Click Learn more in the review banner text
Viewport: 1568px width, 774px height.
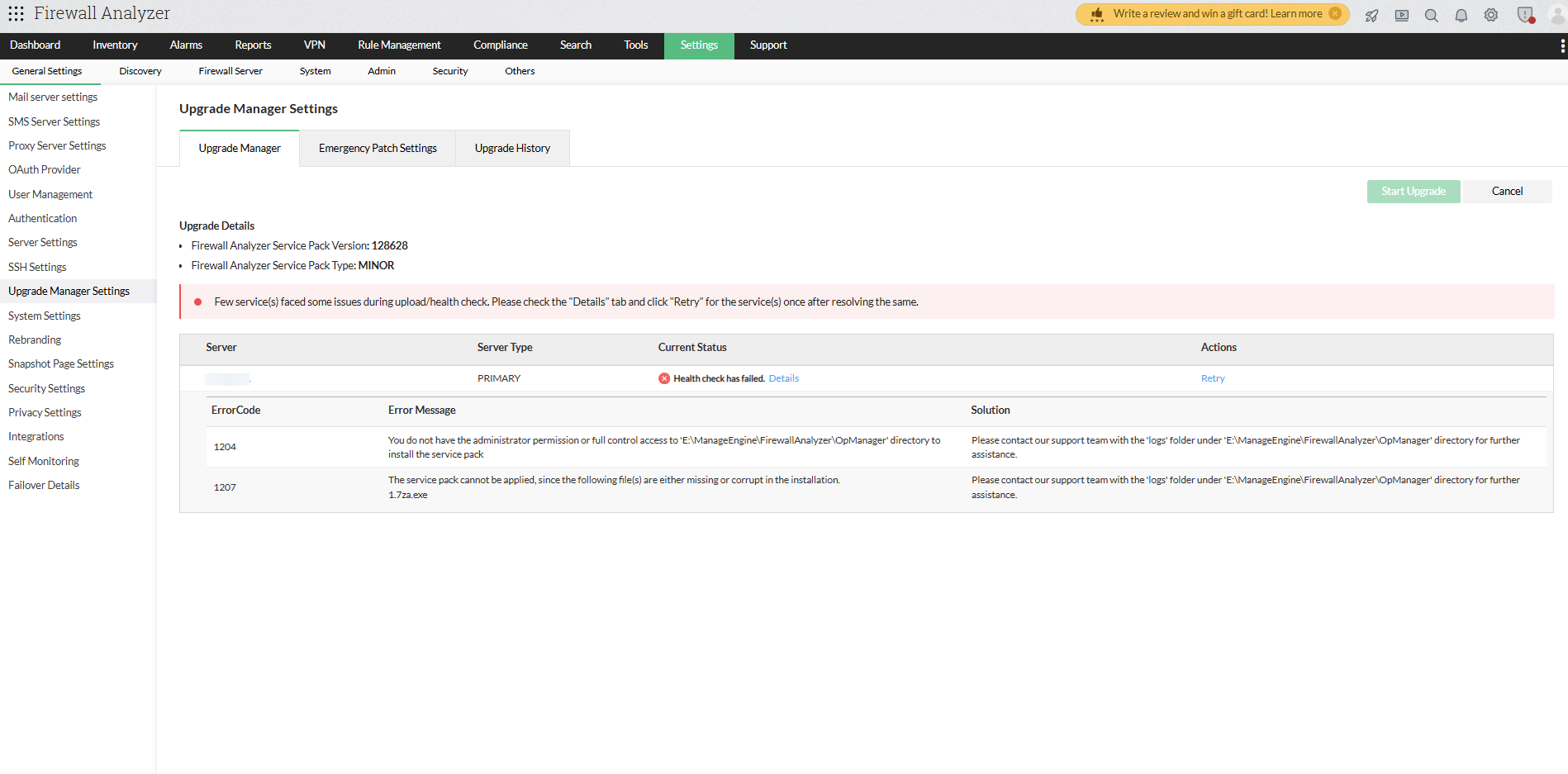1296,14
